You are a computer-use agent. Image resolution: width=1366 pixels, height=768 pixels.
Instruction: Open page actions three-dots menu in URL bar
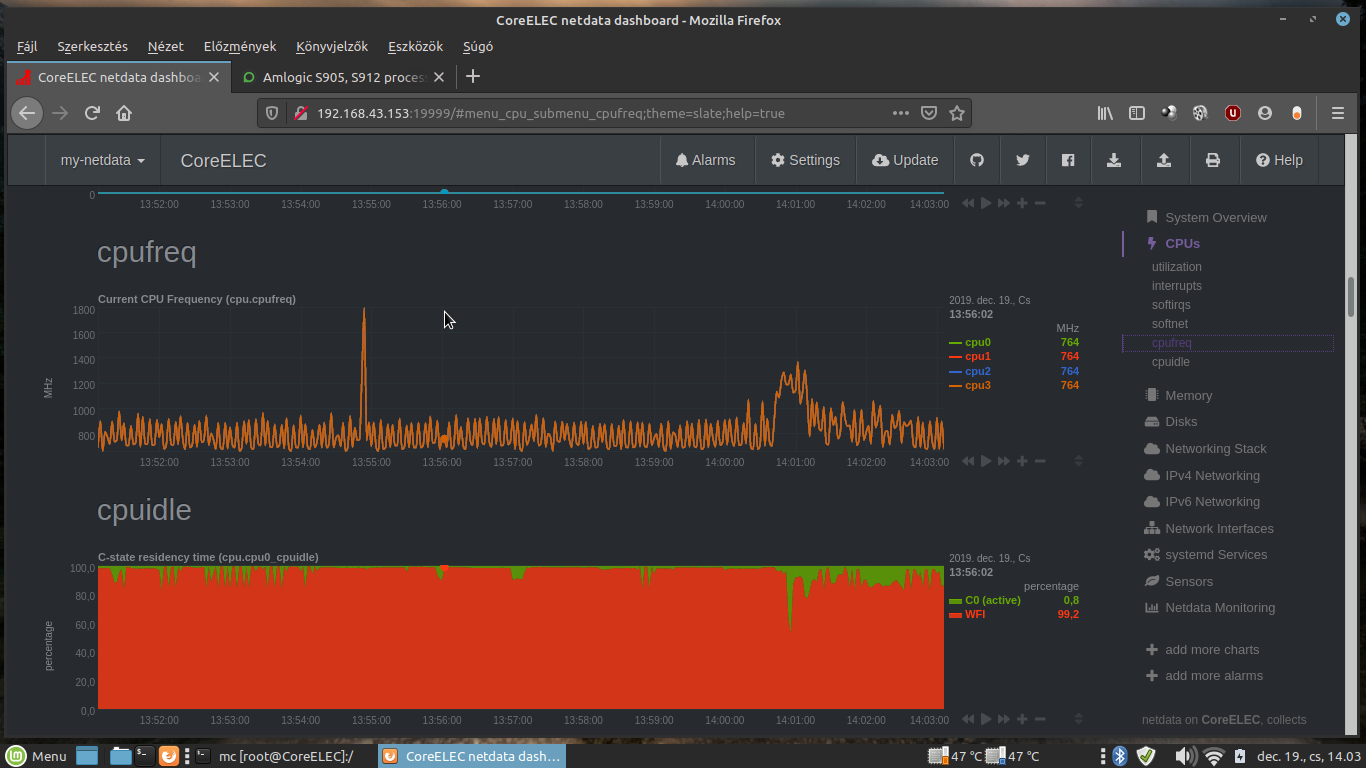click(900, 113)
